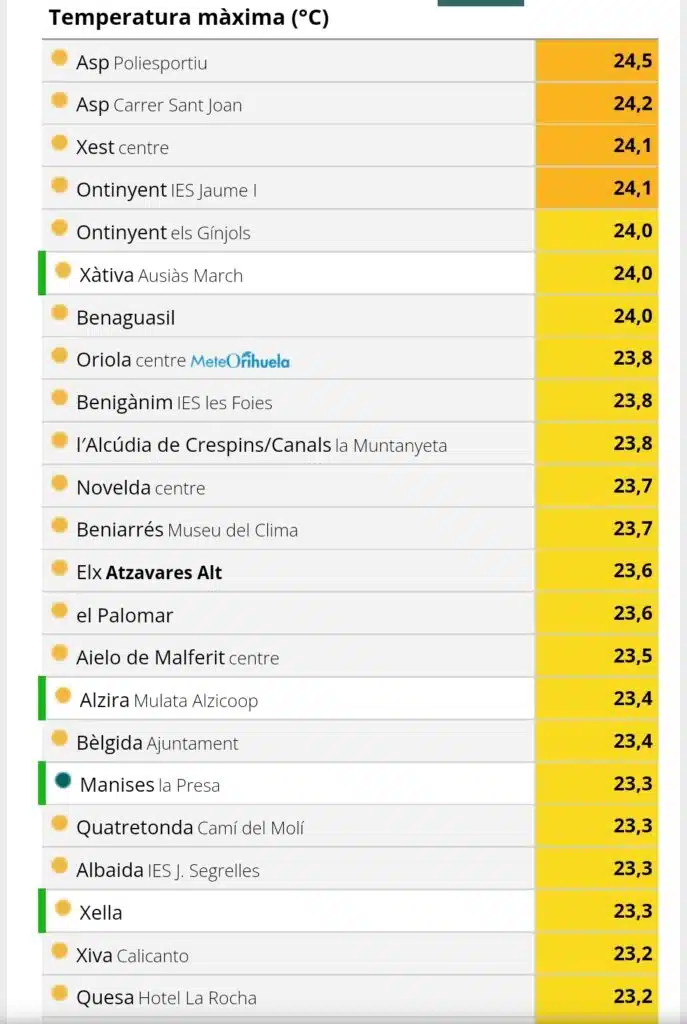This screenshot has width=687, height=1024.
Task: Select the Novelda centre station entry
Action: click(x=140, y=488)
